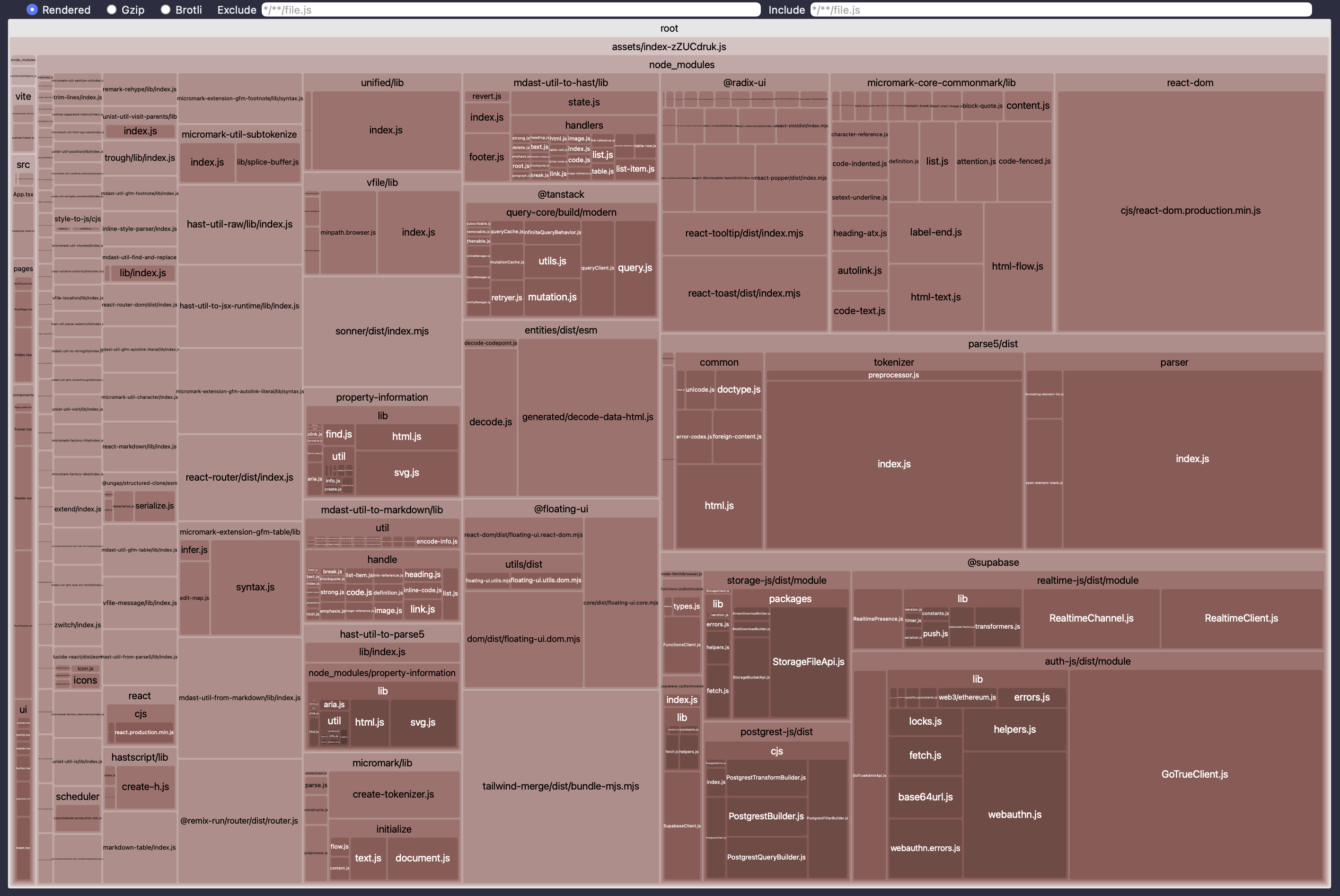The width and height of the screenshot is (1340, 896).
Task: Click the dom/dist/floating-ui.dom.mjs block
Action: (x=523, y=640)
